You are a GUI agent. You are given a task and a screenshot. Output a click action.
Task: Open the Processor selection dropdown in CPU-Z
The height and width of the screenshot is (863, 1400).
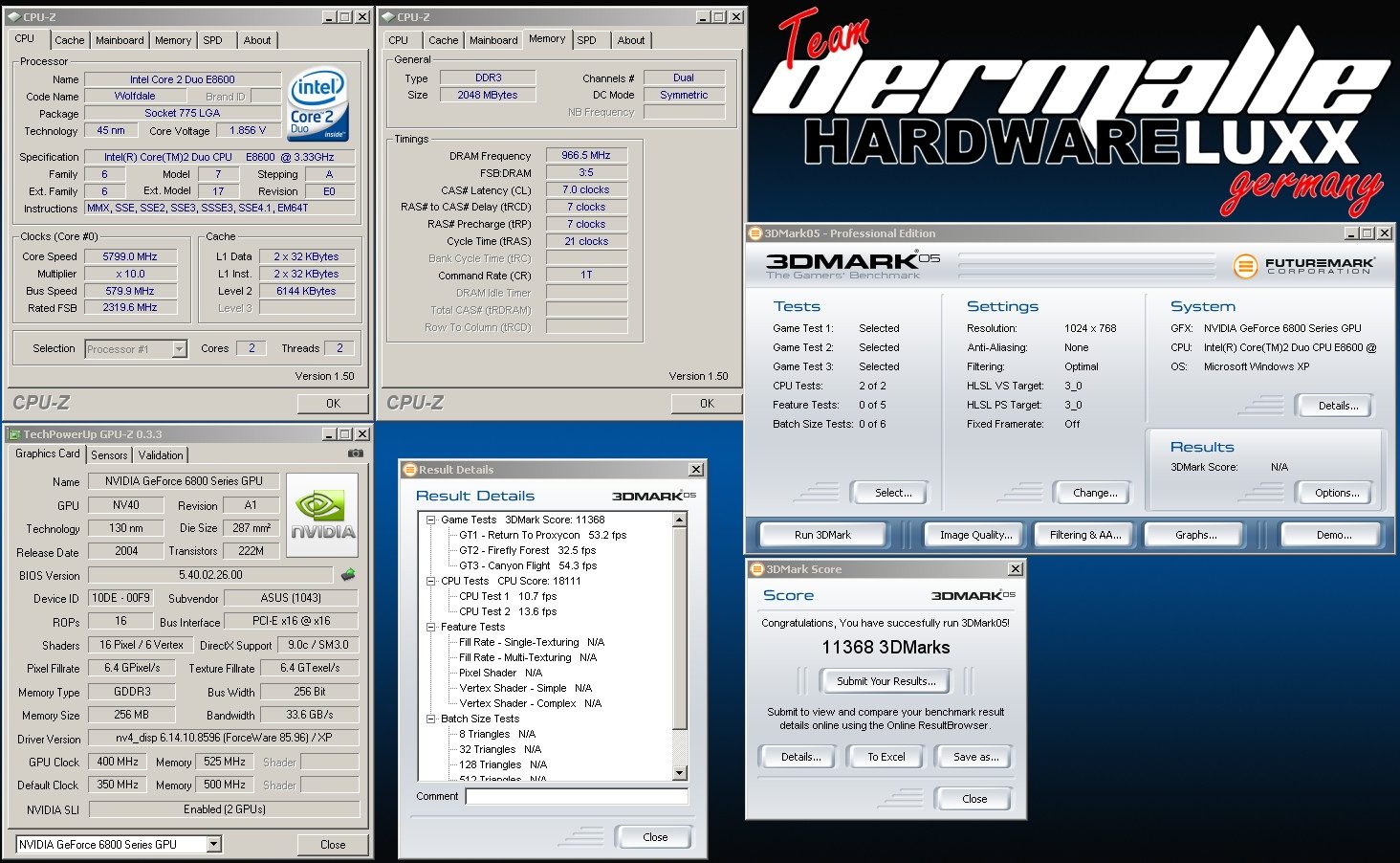click(x=179, y=349)
